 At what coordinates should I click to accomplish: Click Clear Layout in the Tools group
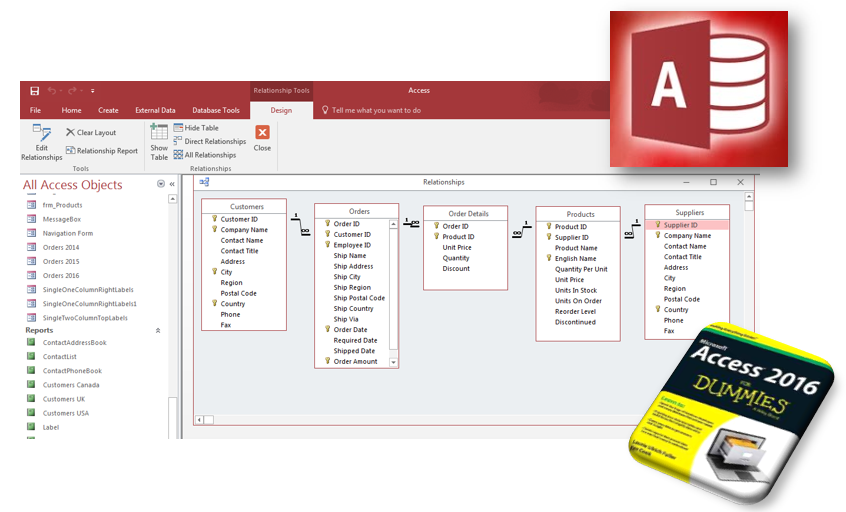[91, 132]
